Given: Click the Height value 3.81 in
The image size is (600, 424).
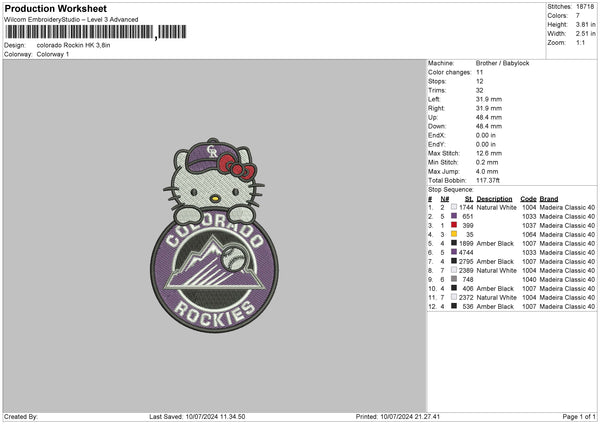Looking at the screenshot, I should pyautogui.click(x=585, y=24).
